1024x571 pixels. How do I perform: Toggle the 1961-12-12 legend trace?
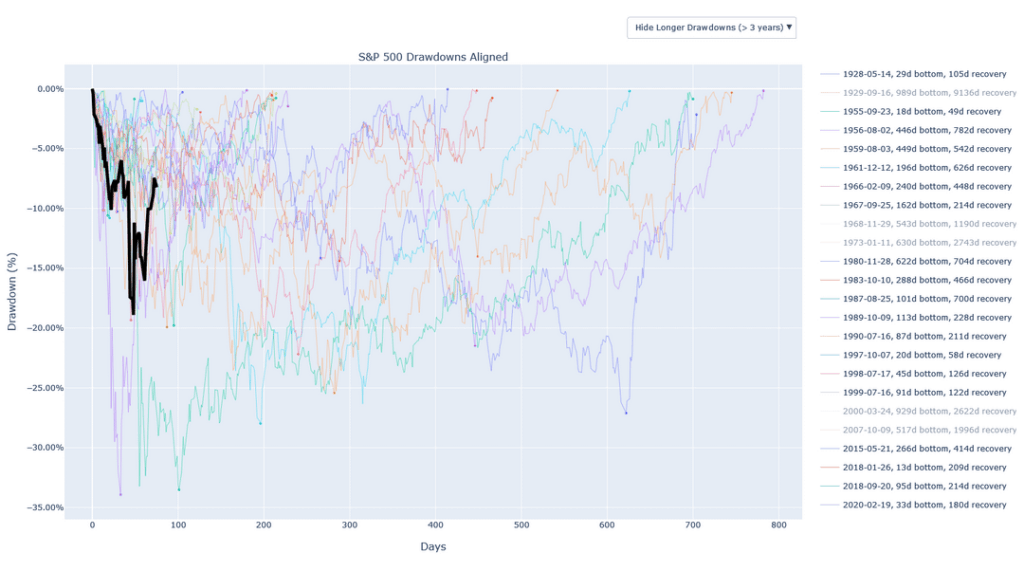pos(916,168)
